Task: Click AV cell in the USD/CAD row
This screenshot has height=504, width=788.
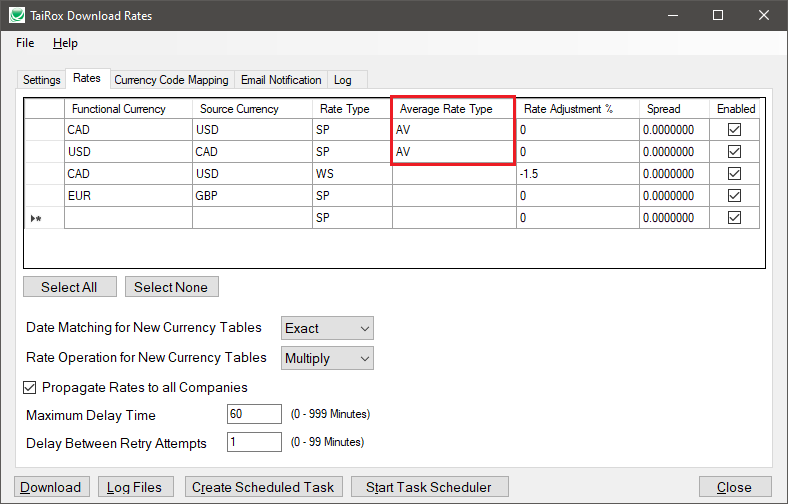Action: pos(454,152)
